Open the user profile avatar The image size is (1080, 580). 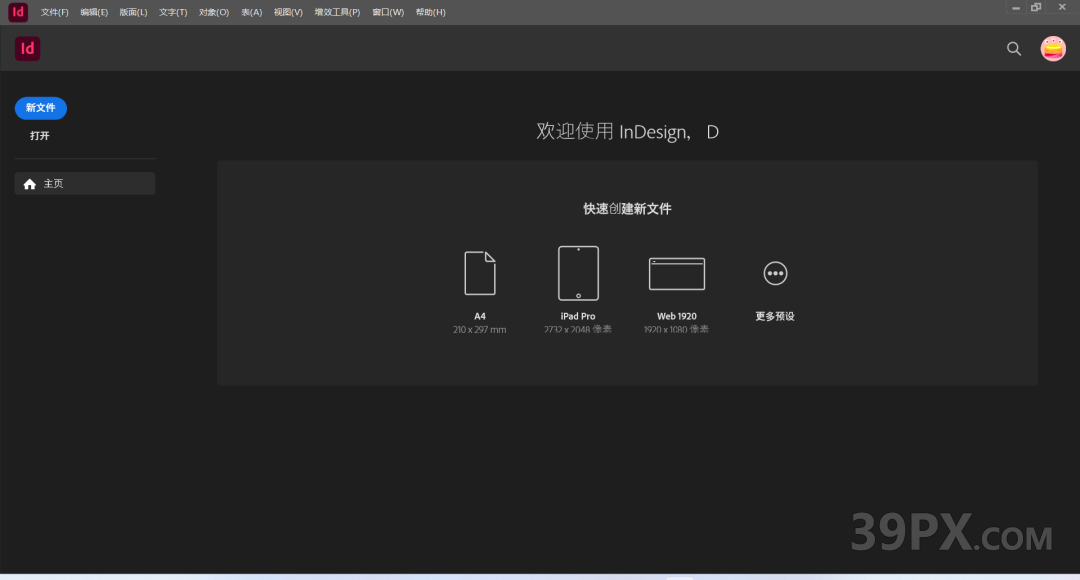pyautogui.click(x=1052, y=49)
